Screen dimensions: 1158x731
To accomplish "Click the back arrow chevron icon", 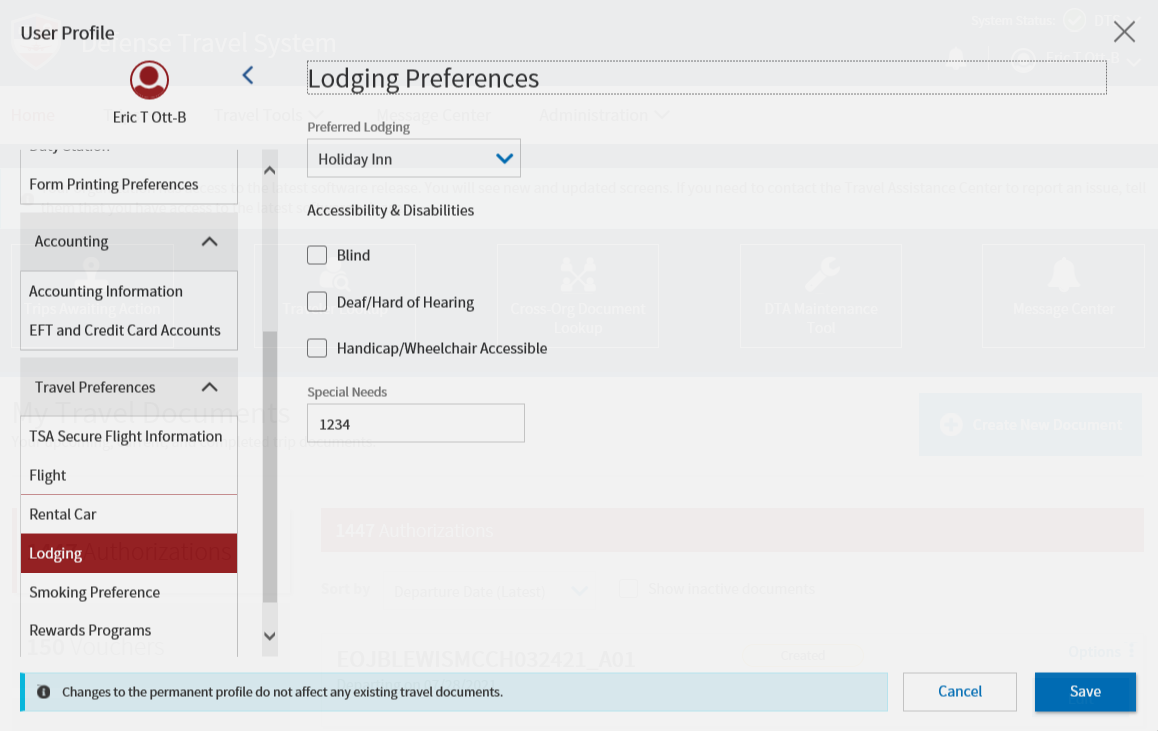I will click(x=248, y=75).
